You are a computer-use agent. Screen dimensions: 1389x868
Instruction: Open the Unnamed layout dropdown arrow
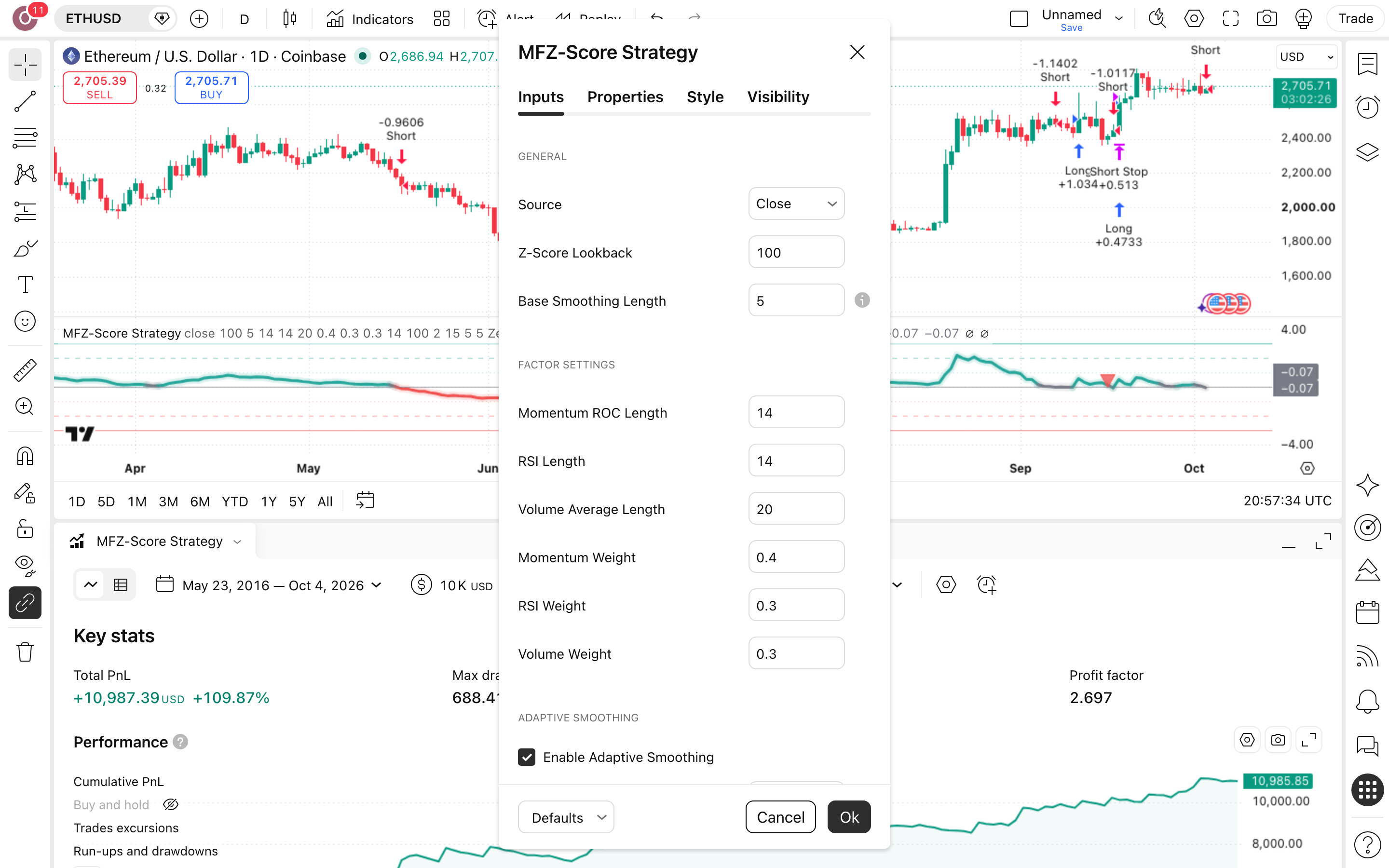pyautogui.click(x=1118, y=19)
